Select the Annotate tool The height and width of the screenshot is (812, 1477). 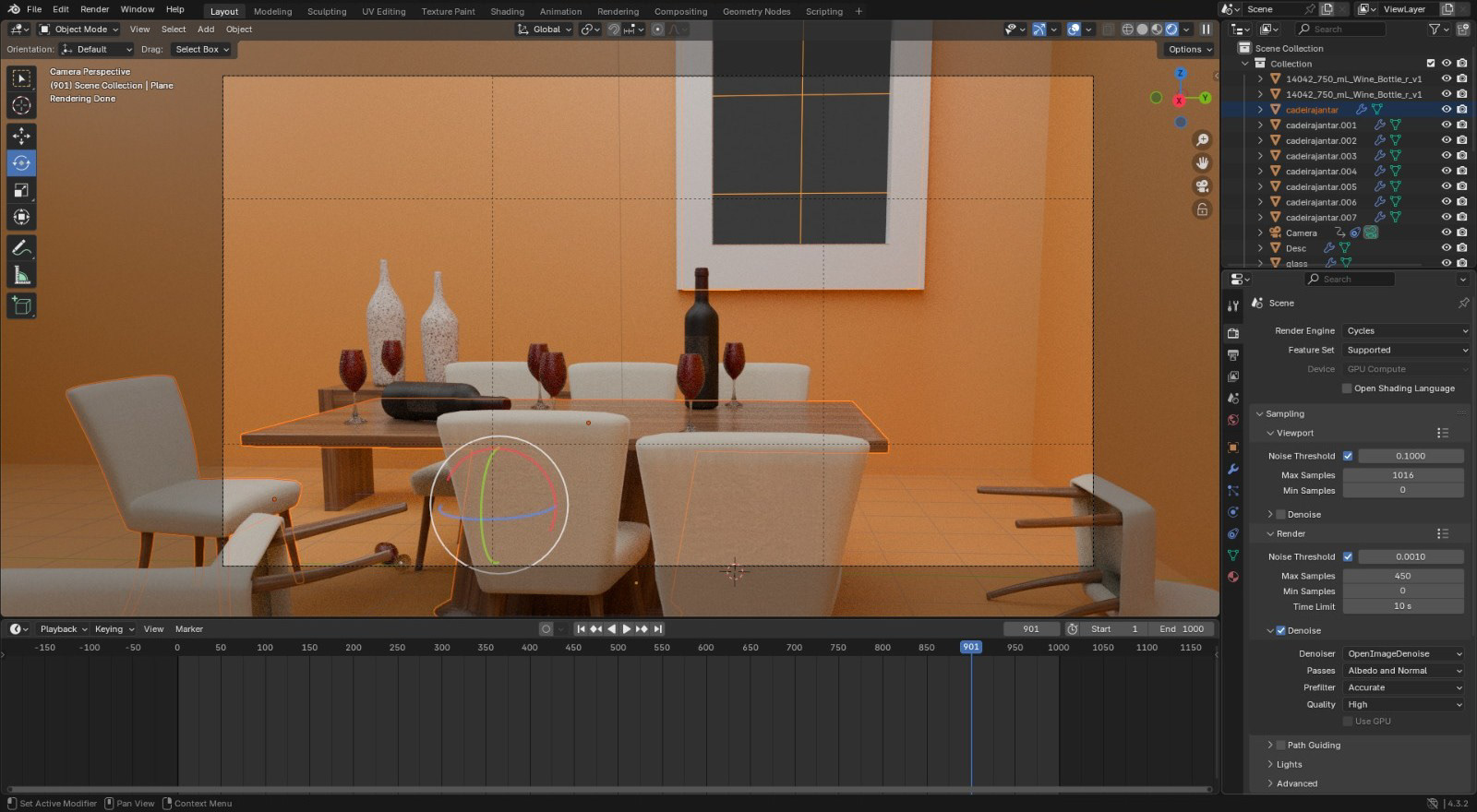(21, 248)
